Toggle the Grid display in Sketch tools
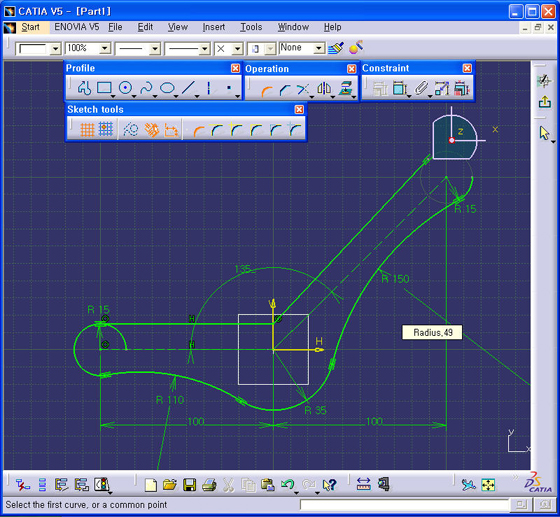 87,129
